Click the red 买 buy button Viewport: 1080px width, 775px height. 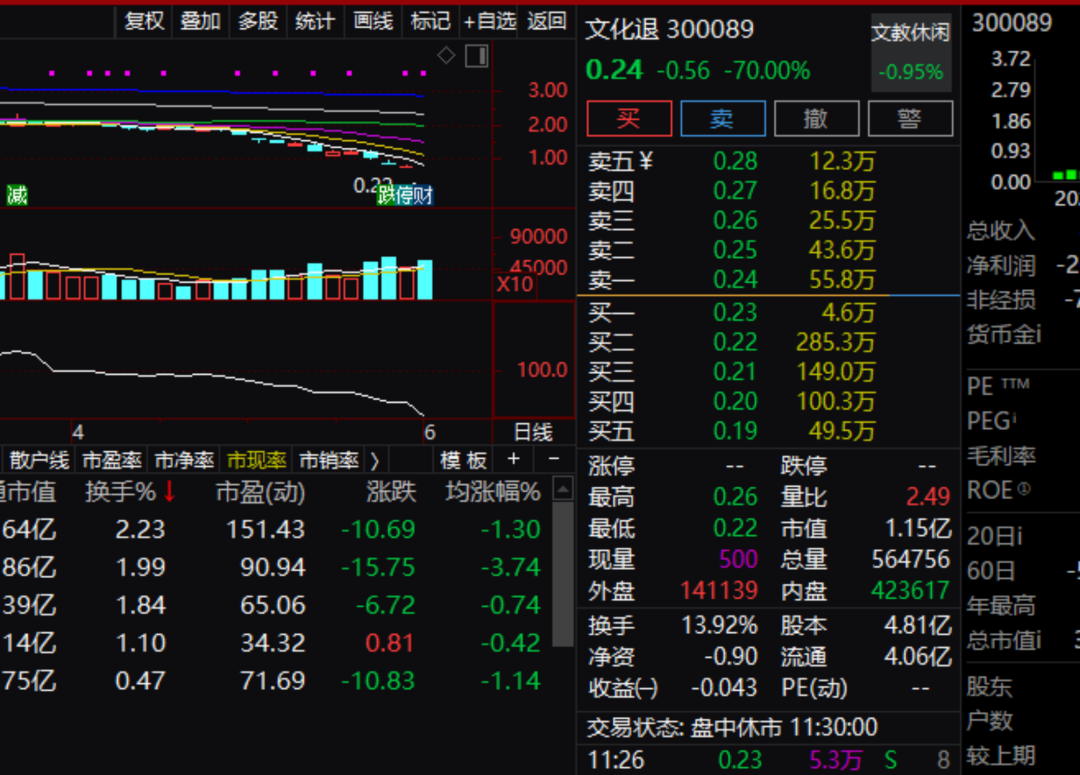click(629, 118)
